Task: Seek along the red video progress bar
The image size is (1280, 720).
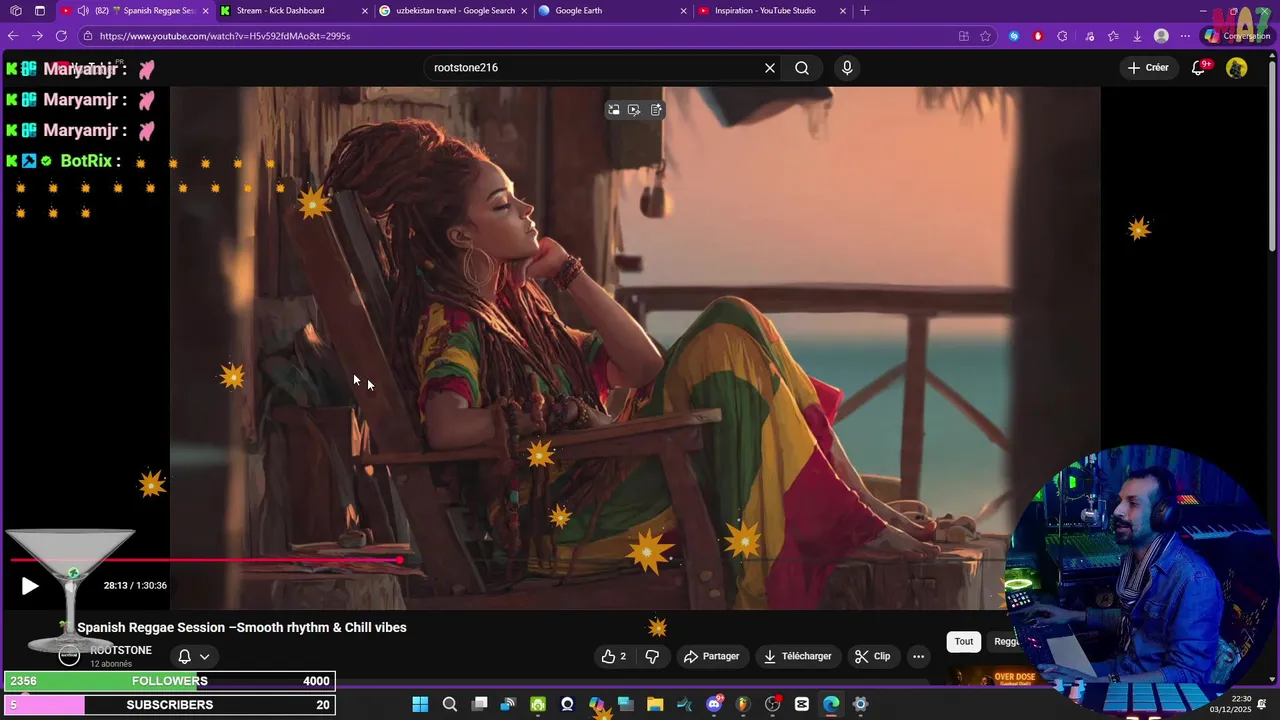Action: point(206,560)
